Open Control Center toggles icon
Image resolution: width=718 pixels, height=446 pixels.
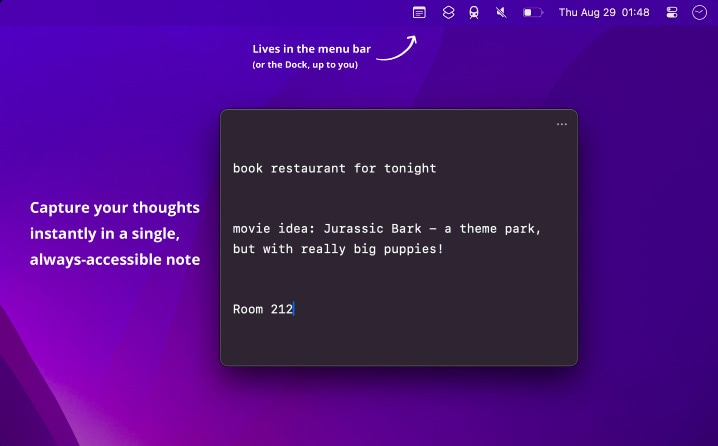pos(672,12)
